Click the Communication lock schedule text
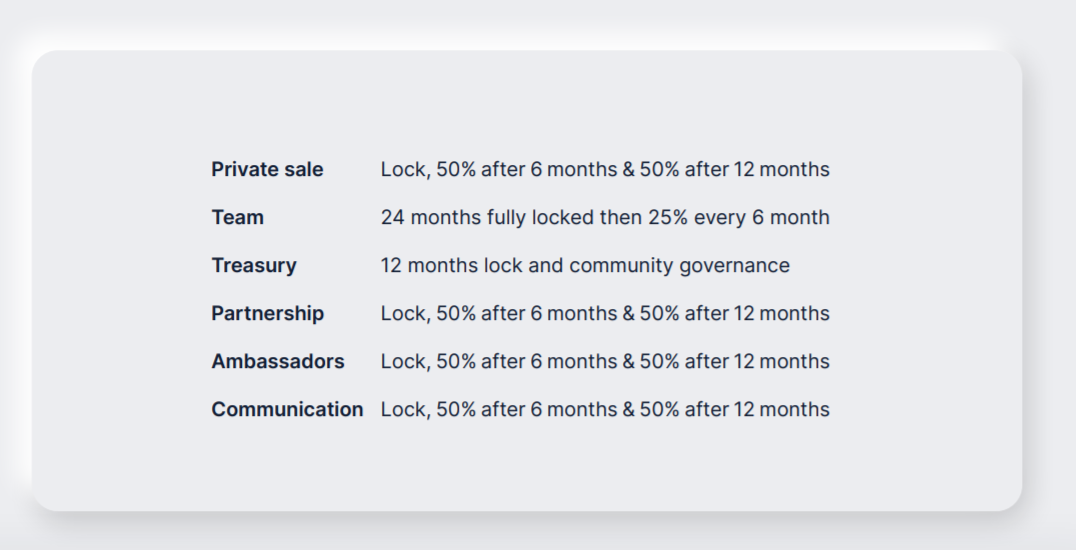The image size is (1076, 550). coord(605,409)
